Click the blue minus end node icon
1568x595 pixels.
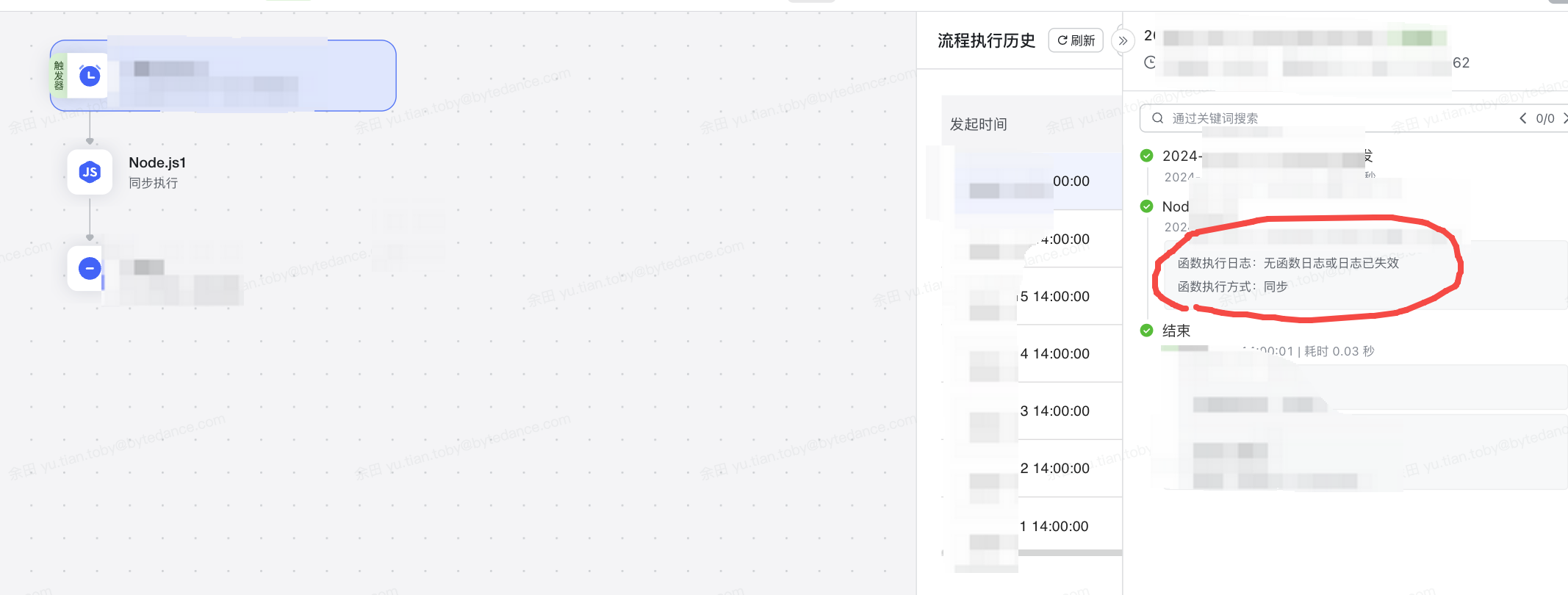click(x=90, y=268)
